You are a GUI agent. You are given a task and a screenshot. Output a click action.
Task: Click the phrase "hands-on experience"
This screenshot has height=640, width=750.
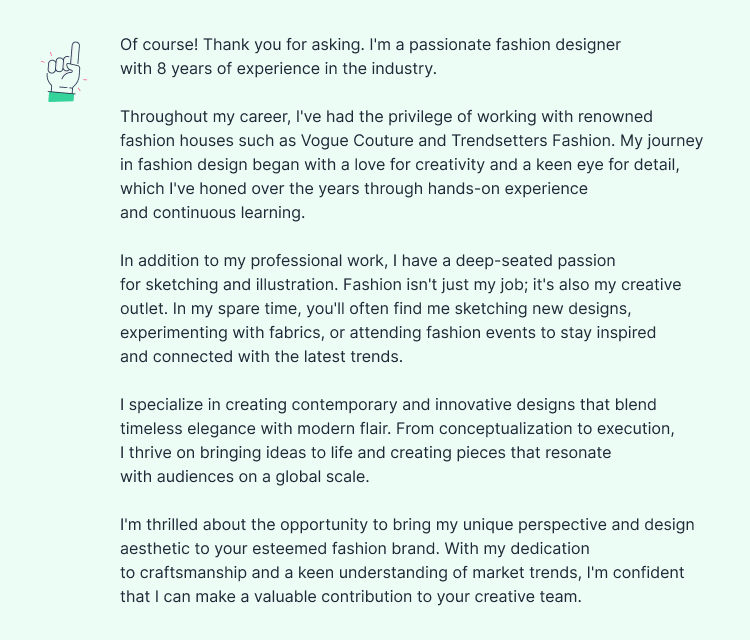pos(512,189)
